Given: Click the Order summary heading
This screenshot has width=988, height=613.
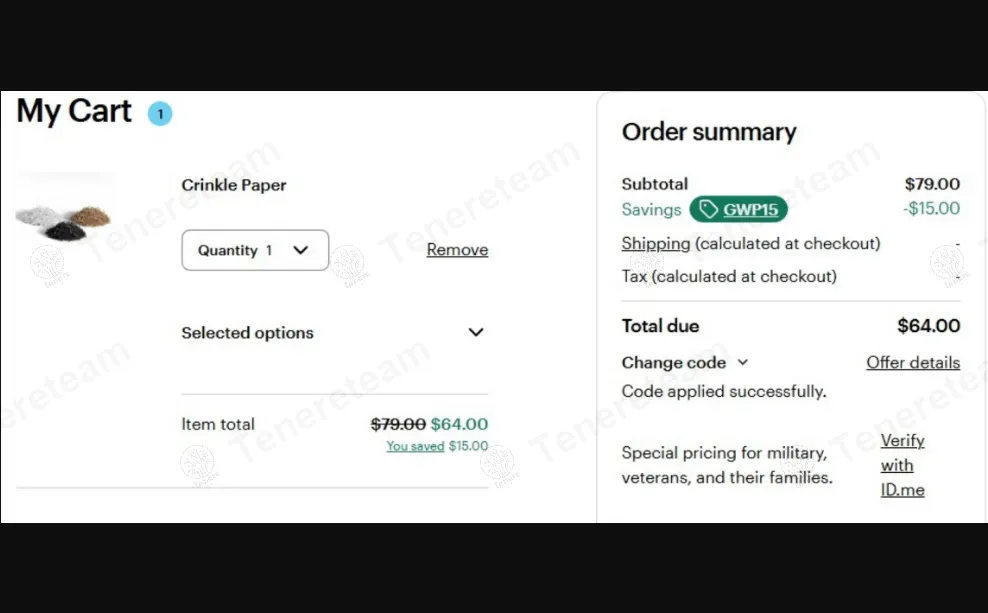Looking at the screenshot, I should [709, 132].
